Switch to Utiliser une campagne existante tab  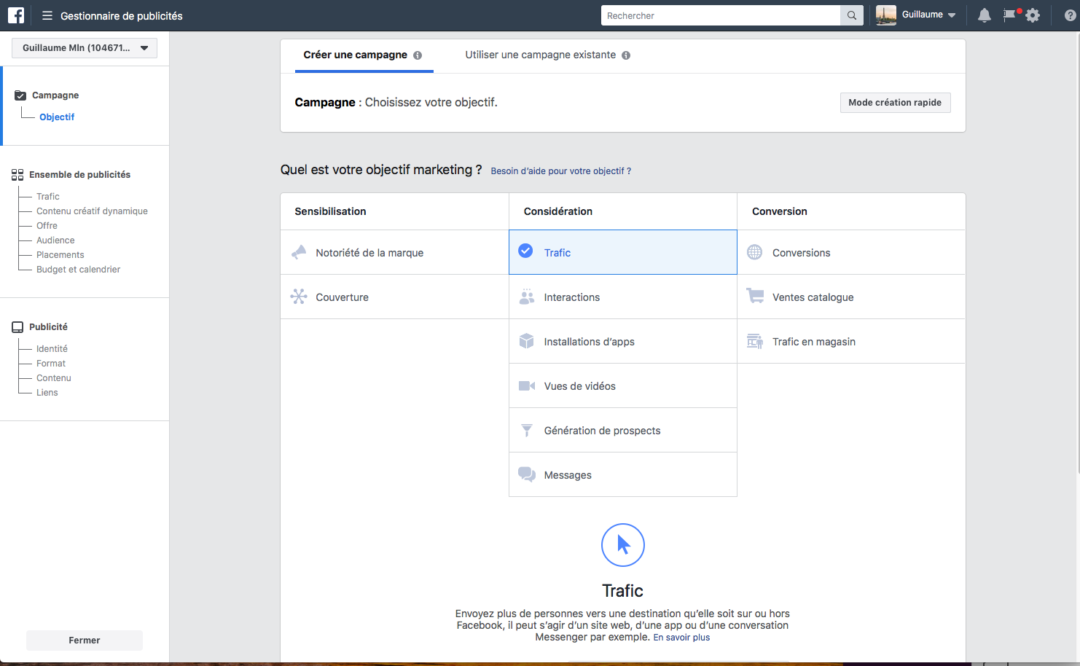[541, 55]
